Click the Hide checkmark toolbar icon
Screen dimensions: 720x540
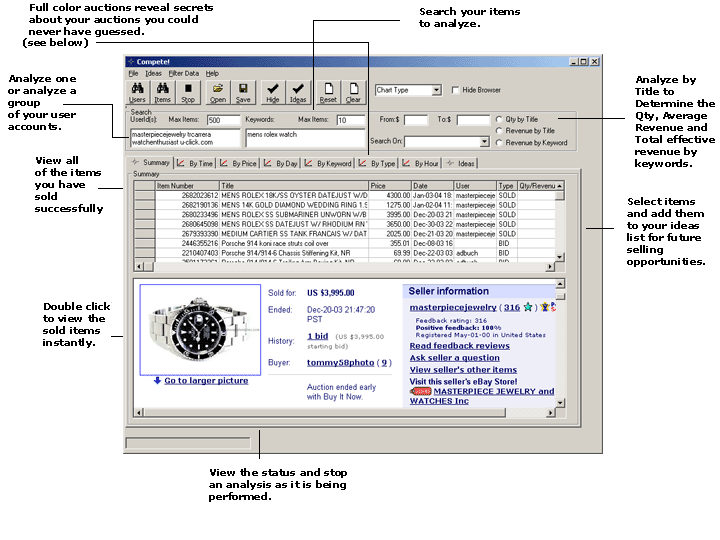(273, 92)
